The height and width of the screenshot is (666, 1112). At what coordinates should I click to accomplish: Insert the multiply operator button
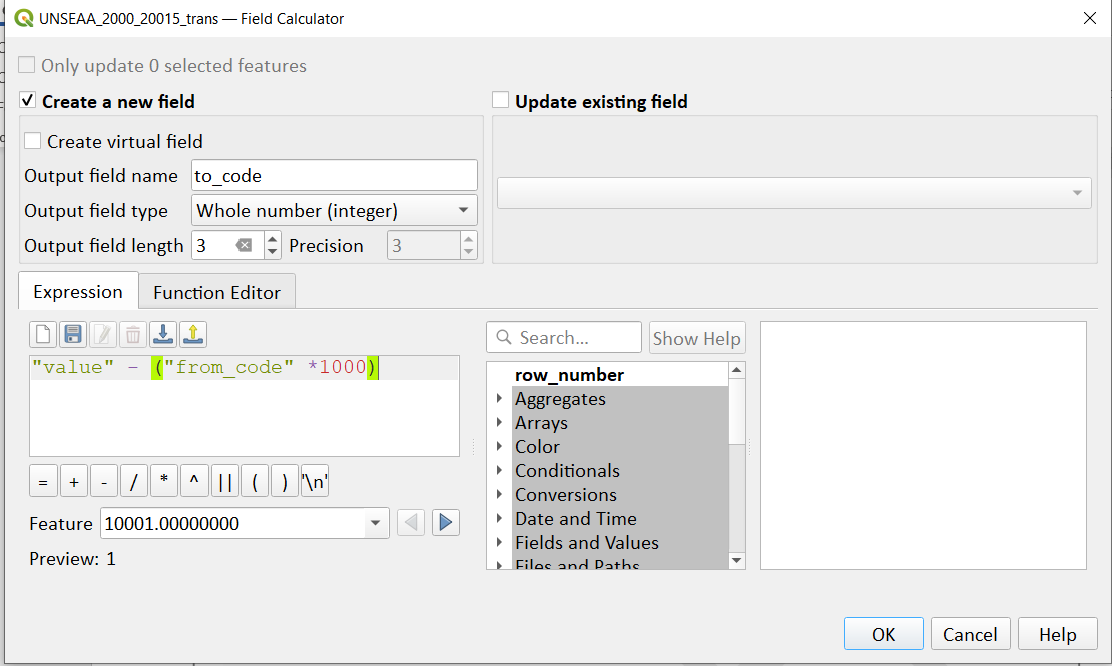pos(164,482)
